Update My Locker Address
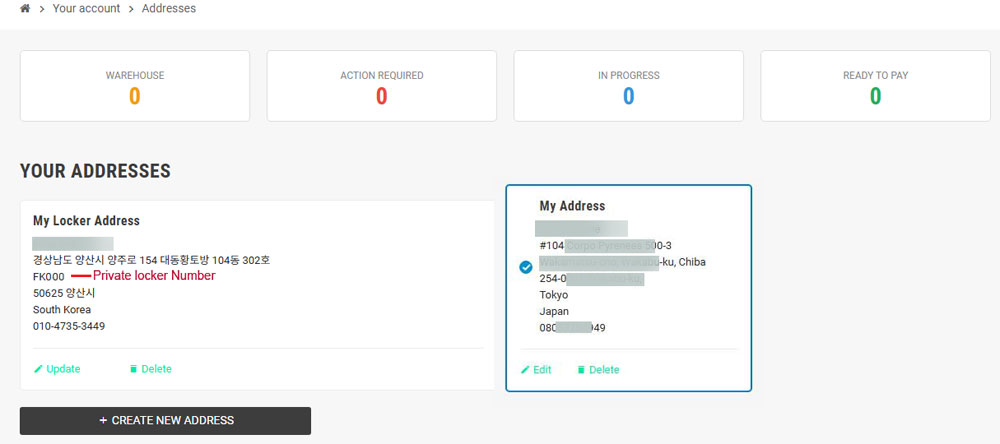The height and width of the screenshot is (444, 1000). (x=57, y=369)
